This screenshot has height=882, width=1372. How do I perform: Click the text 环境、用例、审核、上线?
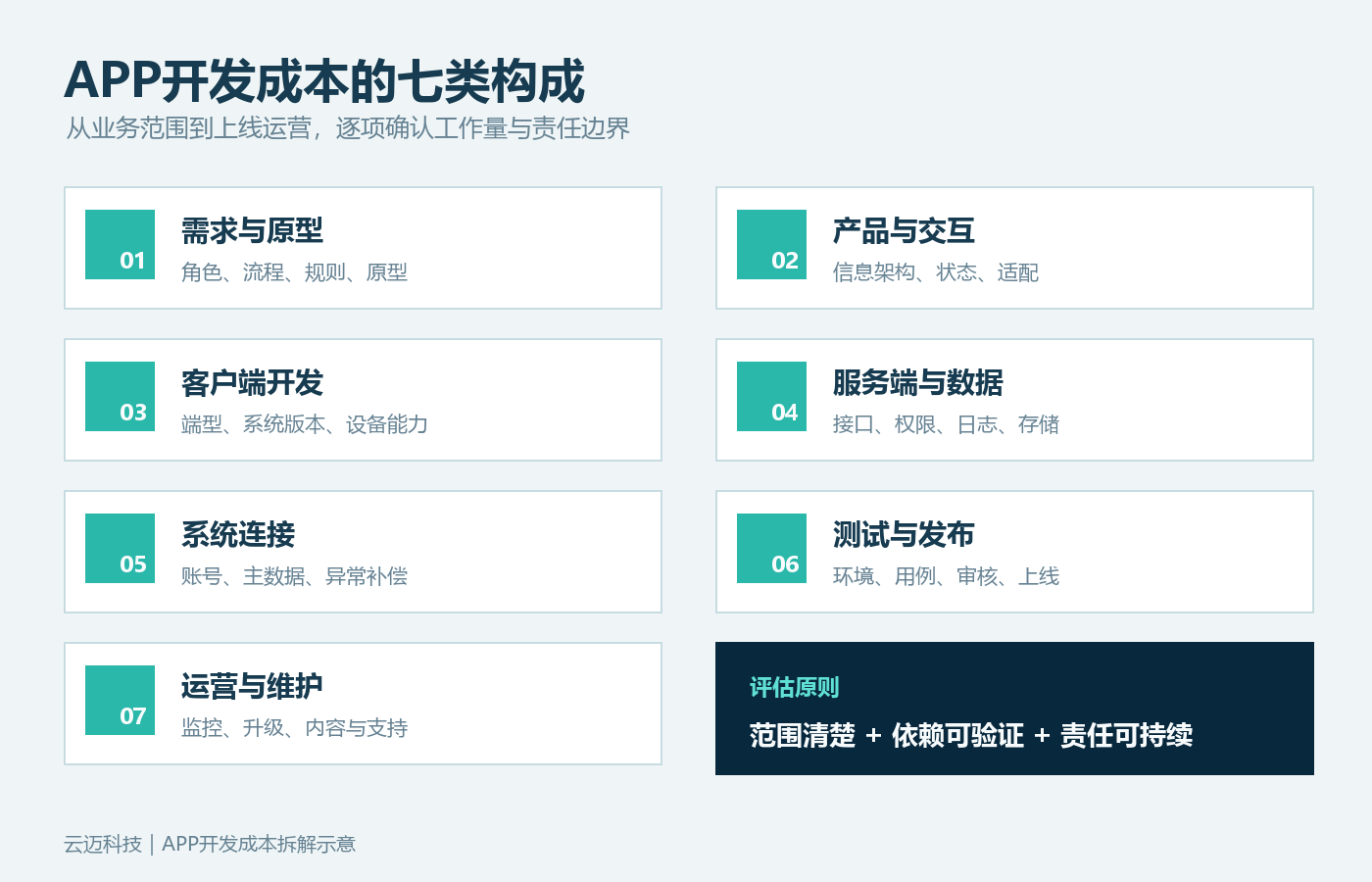pos(946,576)
